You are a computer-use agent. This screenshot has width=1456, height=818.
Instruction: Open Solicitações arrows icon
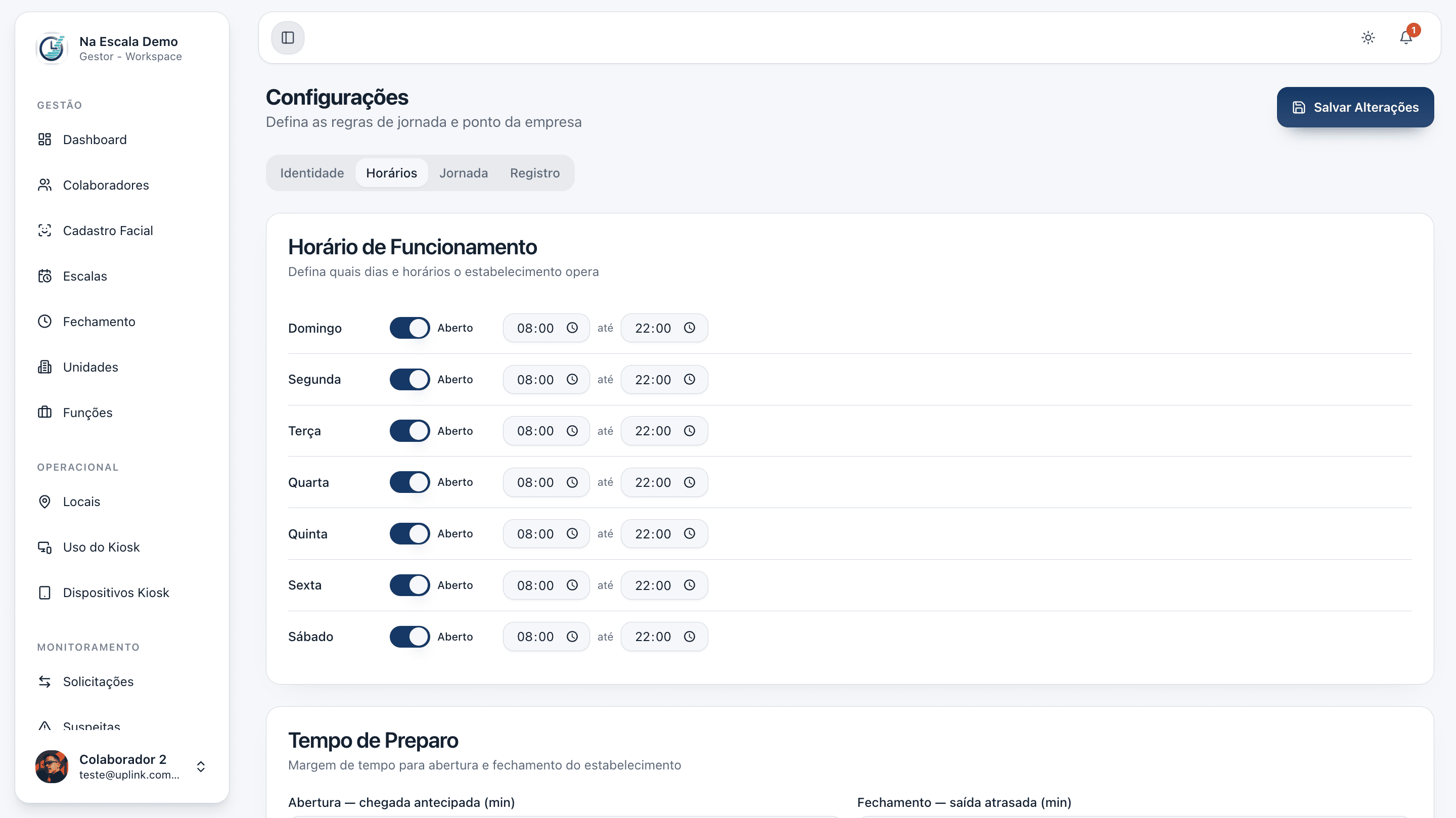(x=44, y=682)
